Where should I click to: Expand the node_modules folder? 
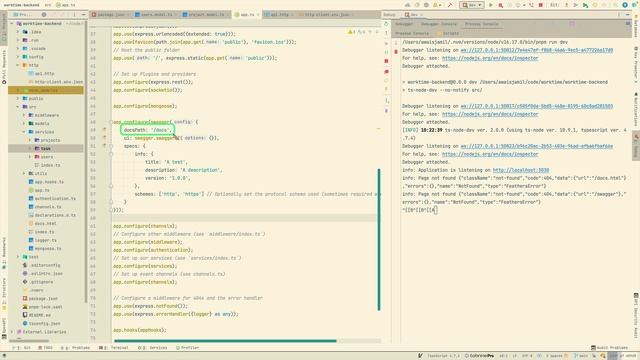[x=18, y=90]
